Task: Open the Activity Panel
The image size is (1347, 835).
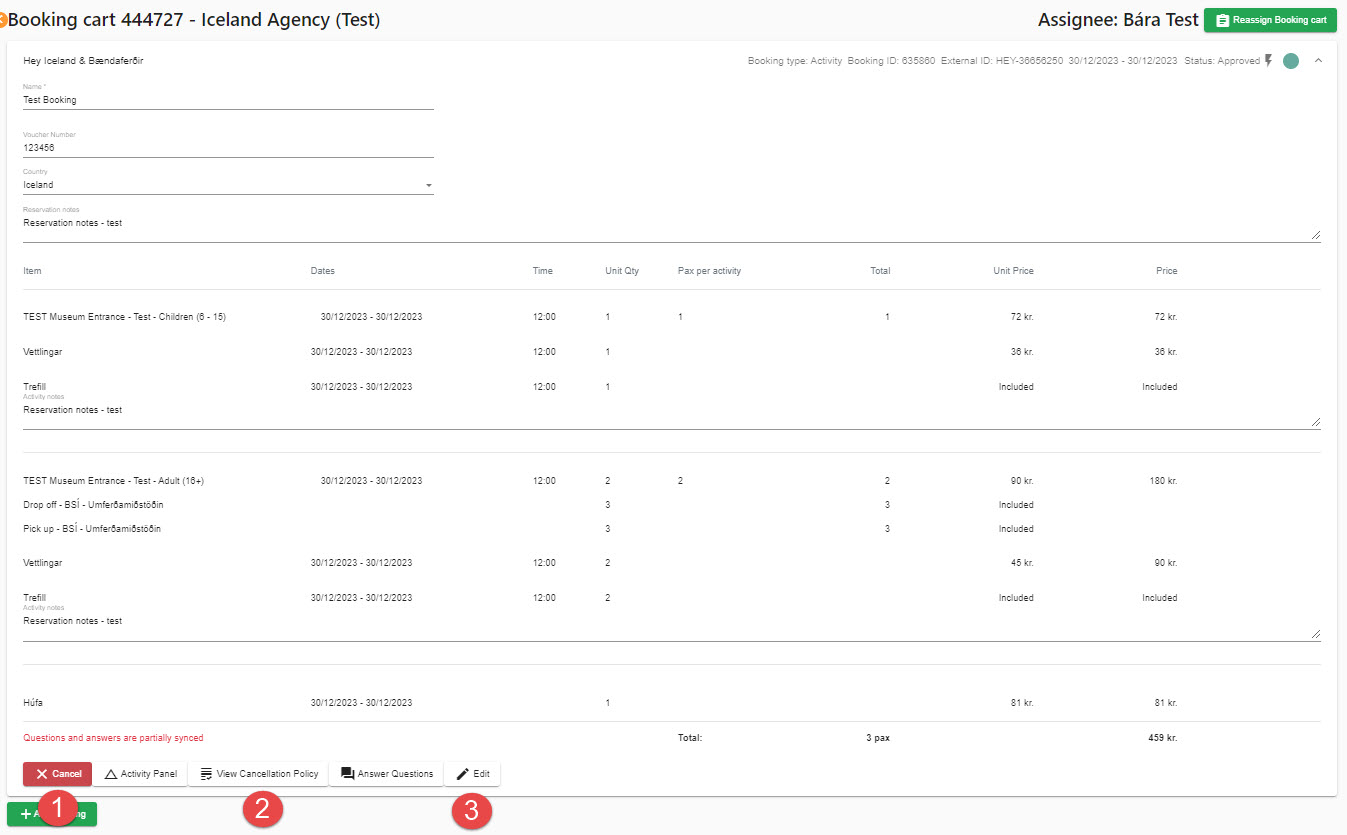Action: click(x=140, y=774)
